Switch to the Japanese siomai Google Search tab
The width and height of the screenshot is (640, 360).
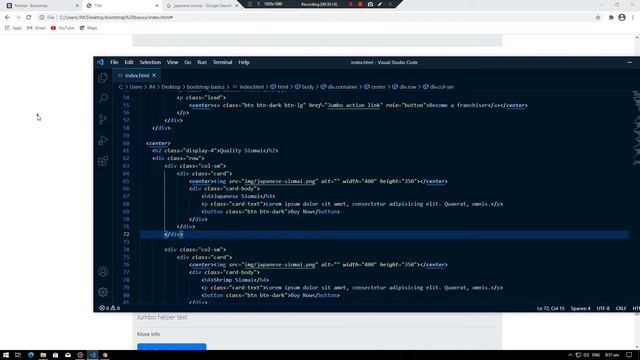(x=201, y=6)
